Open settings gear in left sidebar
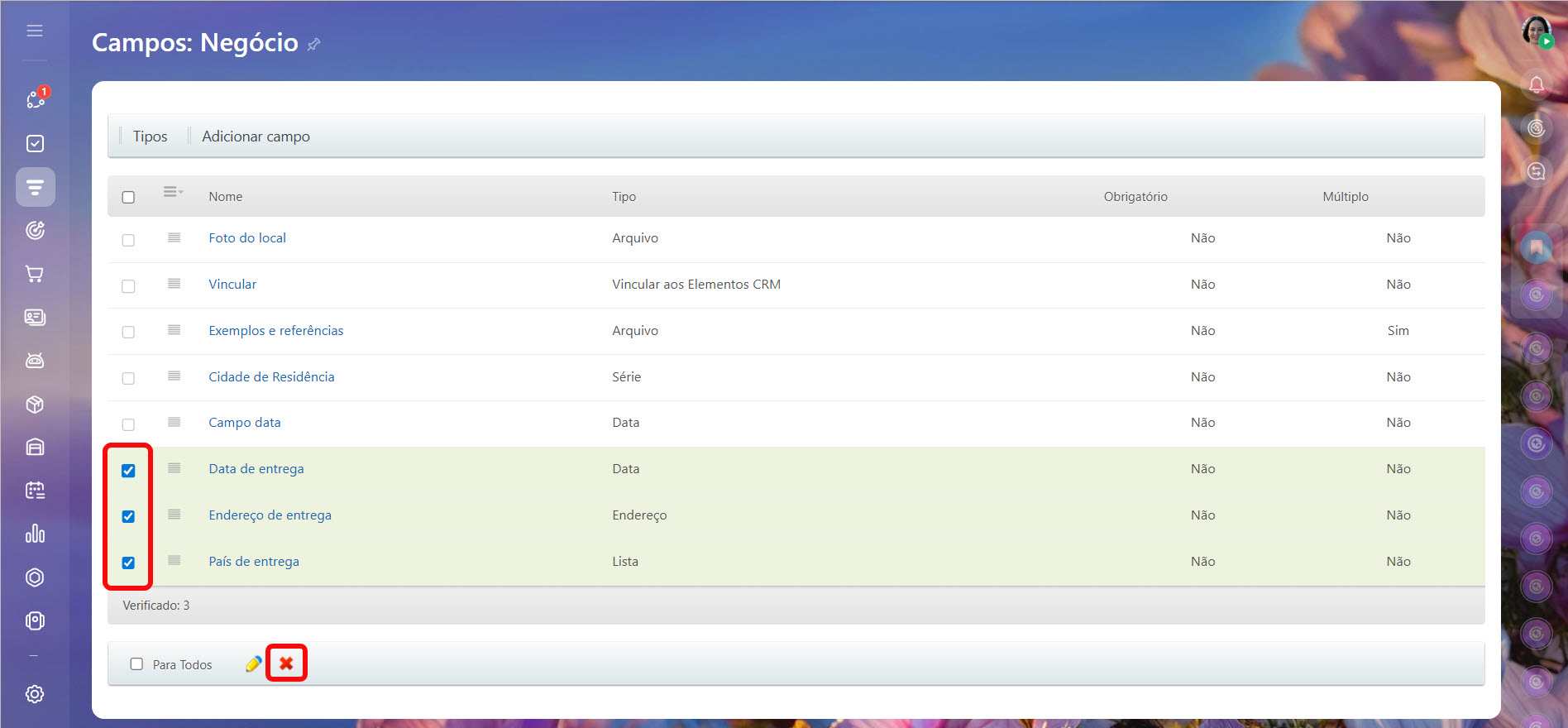This screenshot has width=1568, height=728. click(35, 694)
